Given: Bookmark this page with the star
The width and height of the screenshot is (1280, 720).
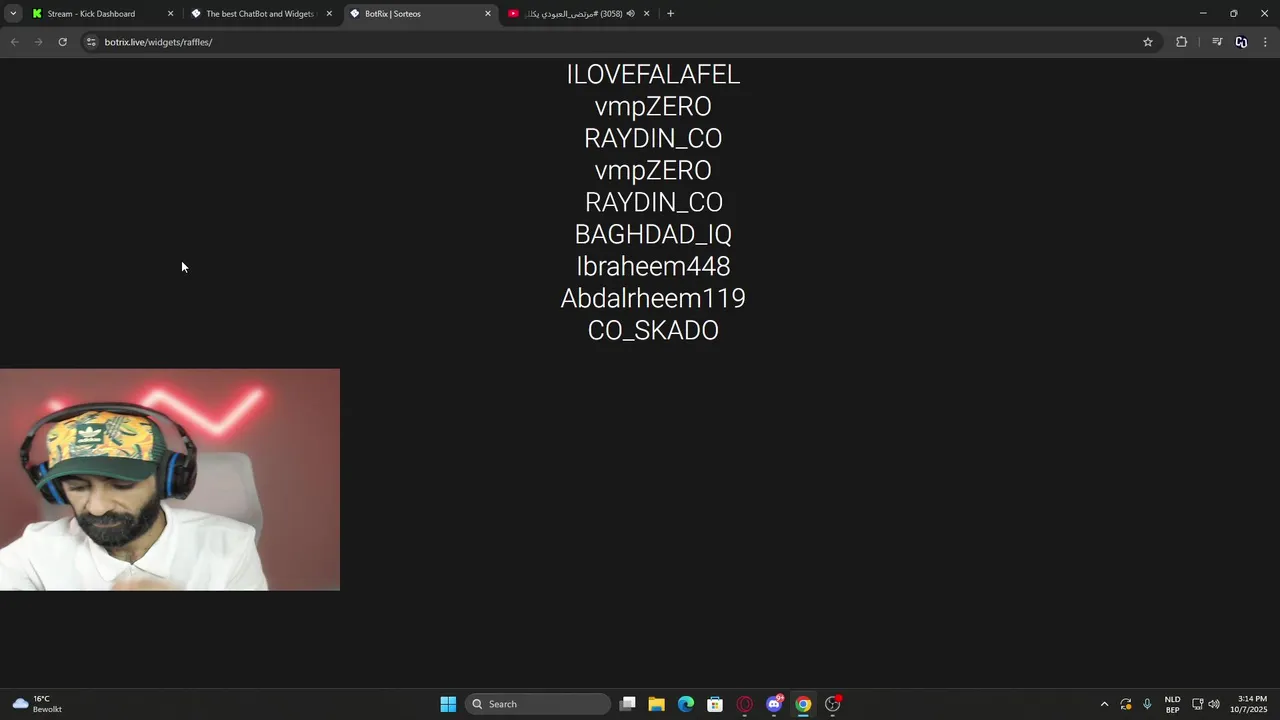Looking at the screenshot, I should (x=1148, y=42).
